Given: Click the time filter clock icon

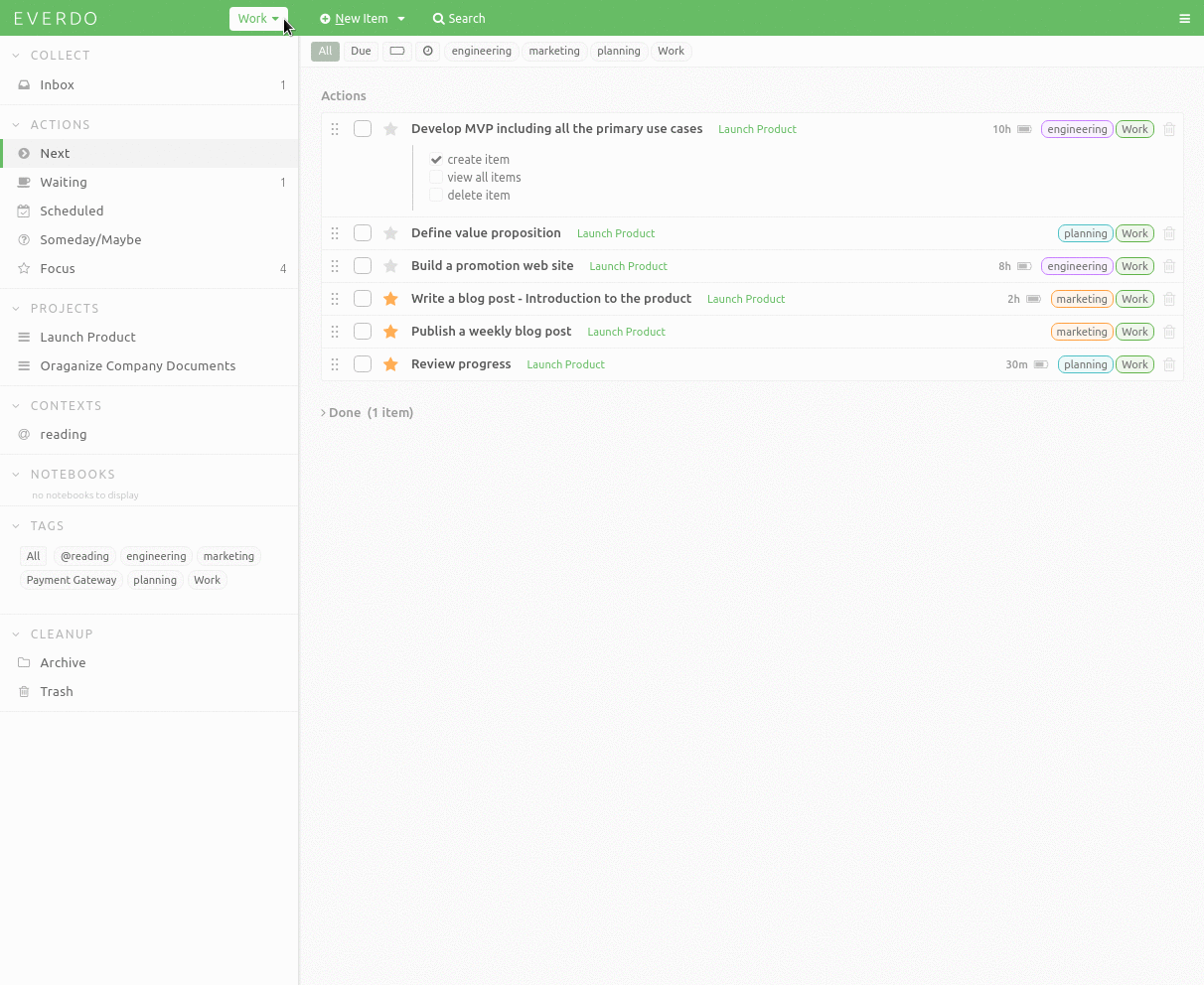Looking at the screenshot, I should [427, 51].
